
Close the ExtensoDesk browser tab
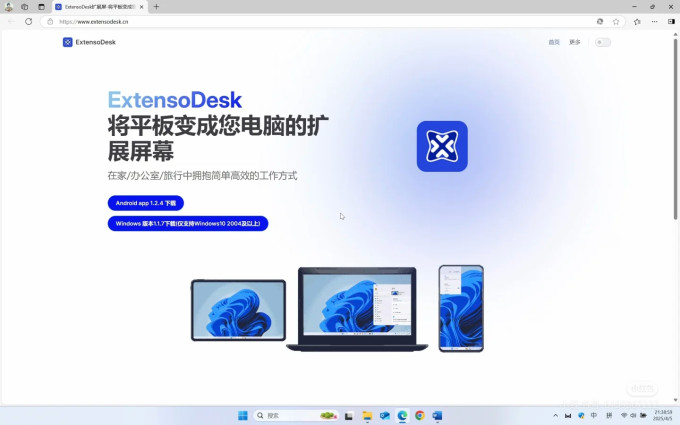click(141, 7)
